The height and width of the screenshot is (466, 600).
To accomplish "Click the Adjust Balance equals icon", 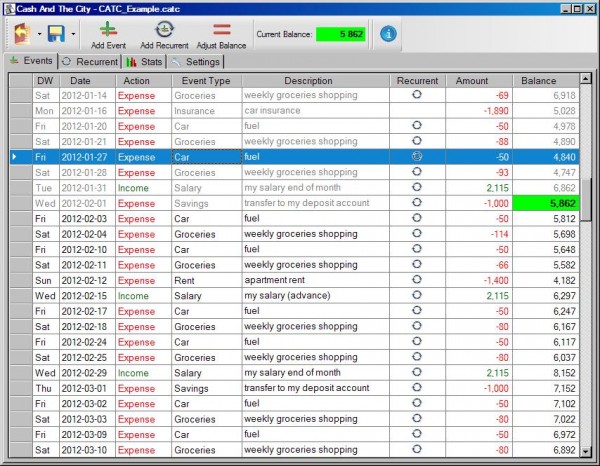I will [x=221, y=30].
